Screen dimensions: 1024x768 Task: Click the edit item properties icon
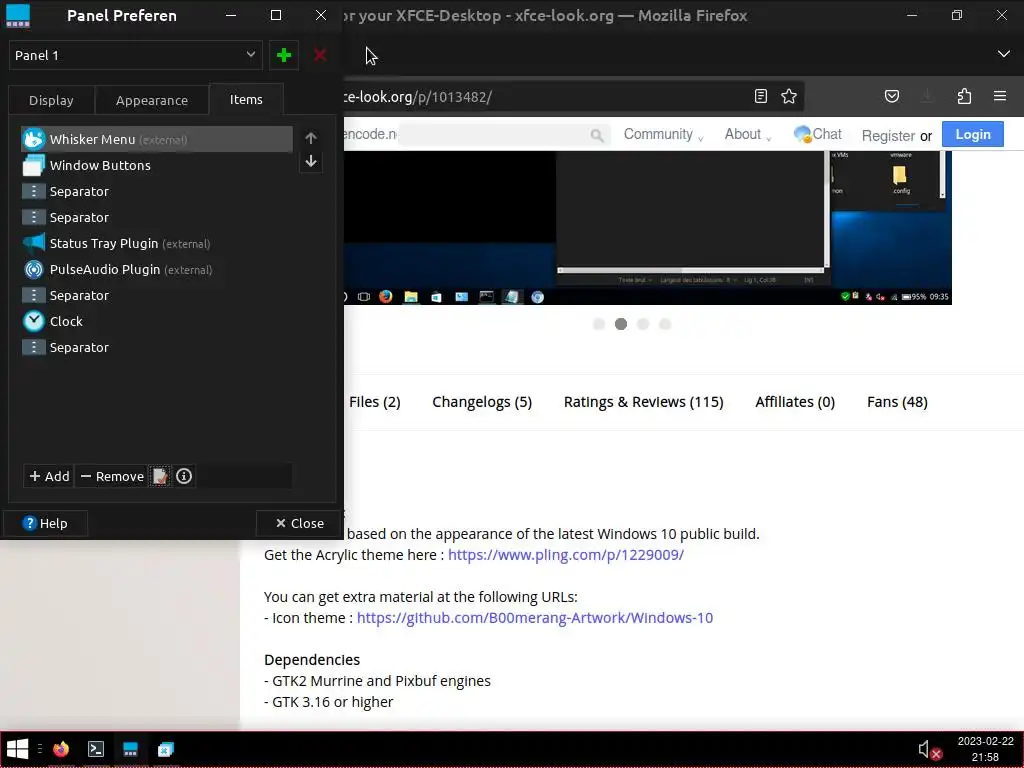(160, 476)
